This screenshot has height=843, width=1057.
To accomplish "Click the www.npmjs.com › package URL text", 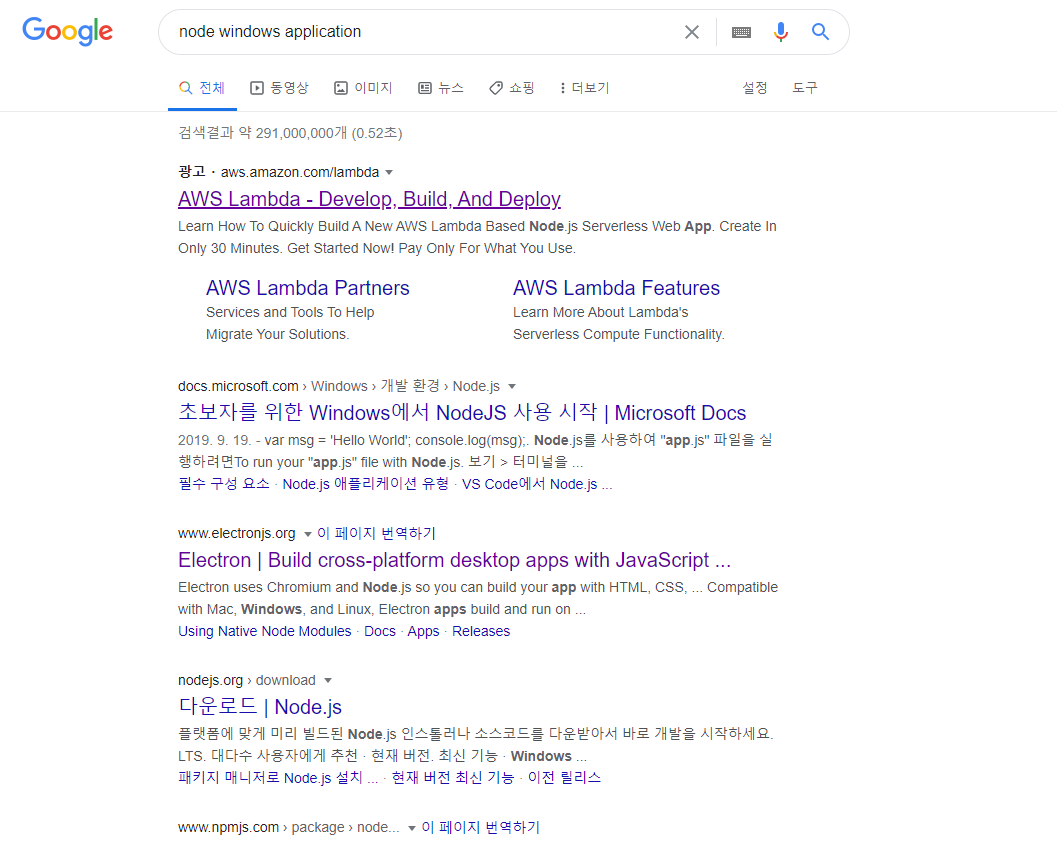I will [289, 827].
